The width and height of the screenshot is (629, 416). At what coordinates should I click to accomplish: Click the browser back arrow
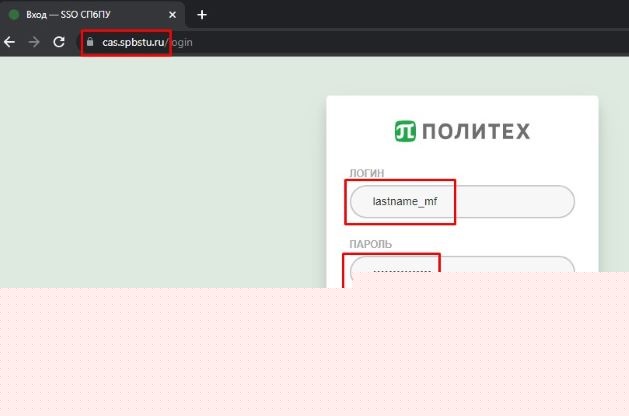10,42
